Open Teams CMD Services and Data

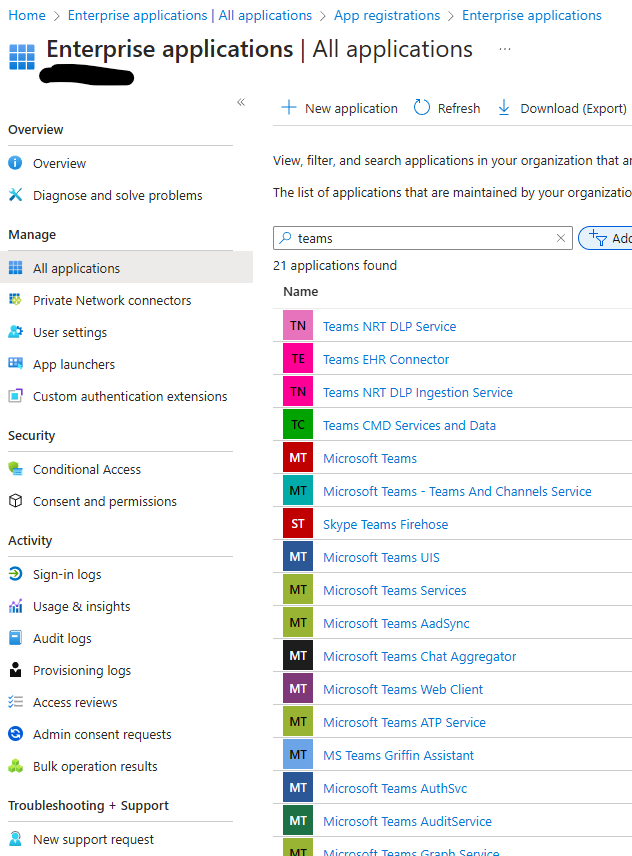pyautogui.click(x=409, y=425)
